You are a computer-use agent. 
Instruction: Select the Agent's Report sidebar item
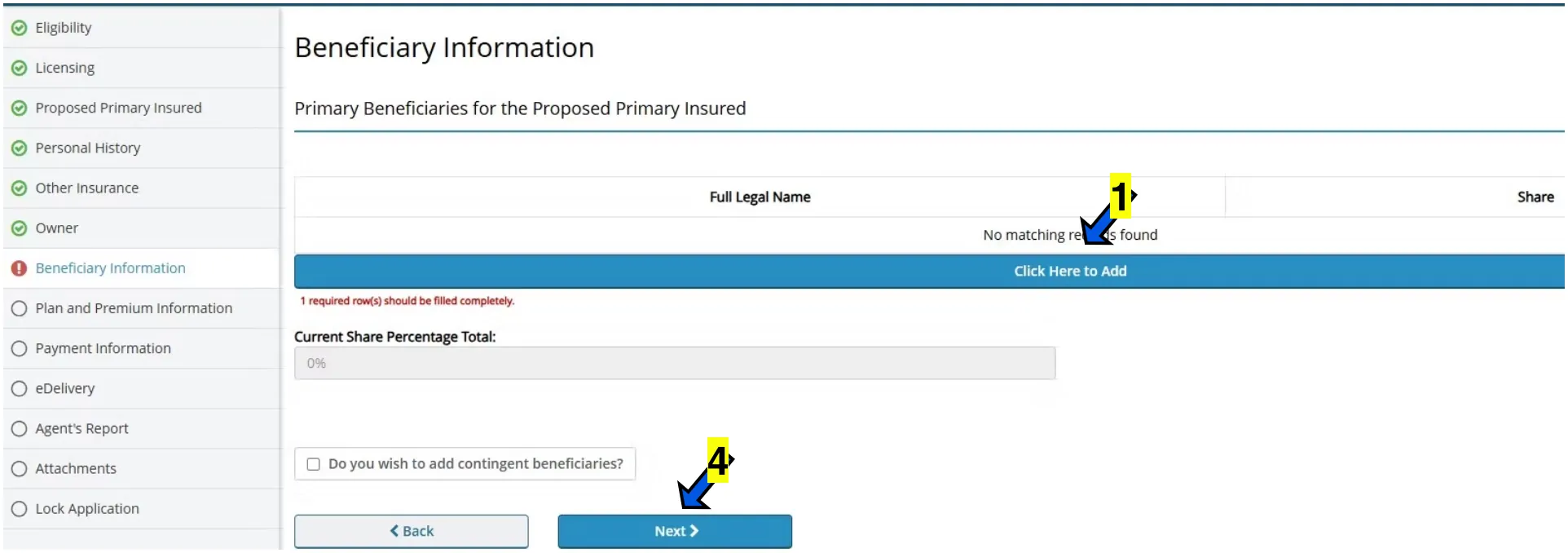81,428
